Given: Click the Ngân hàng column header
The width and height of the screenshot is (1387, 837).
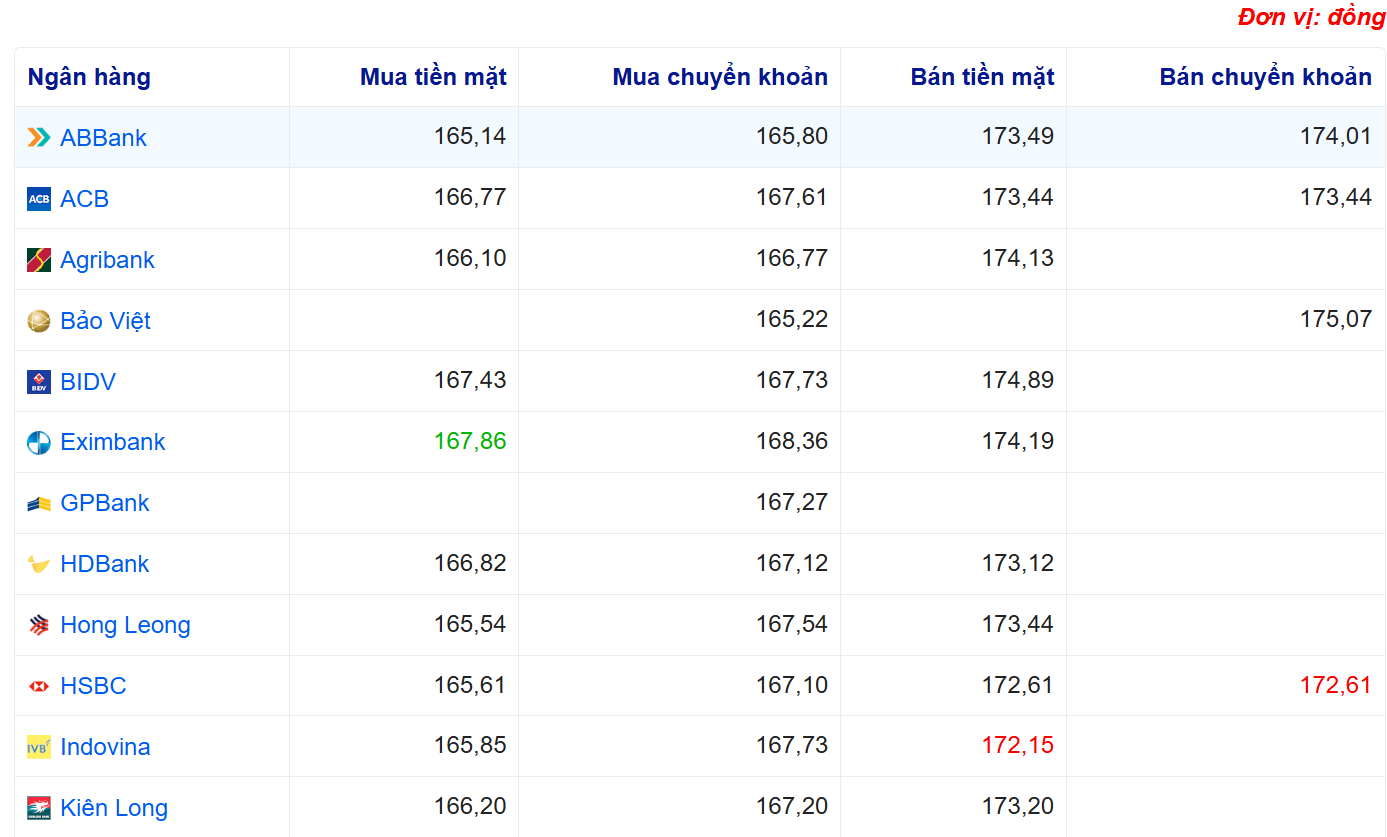Looking at the screenshot, I should [x=89, y=77].
